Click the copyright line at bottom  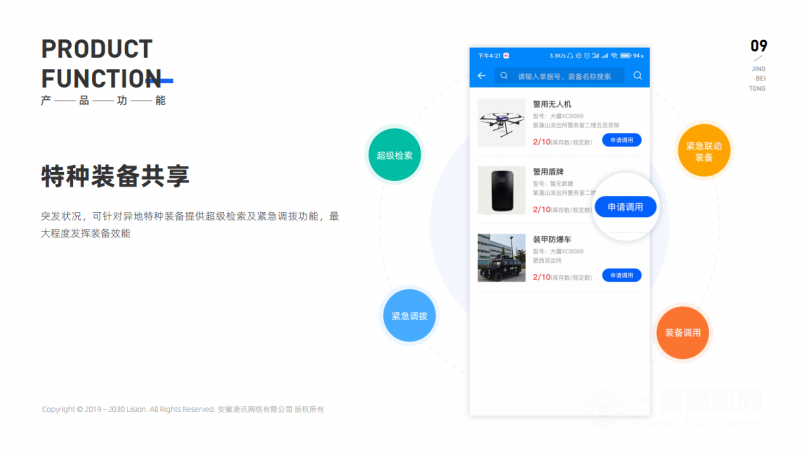[183, 409]
